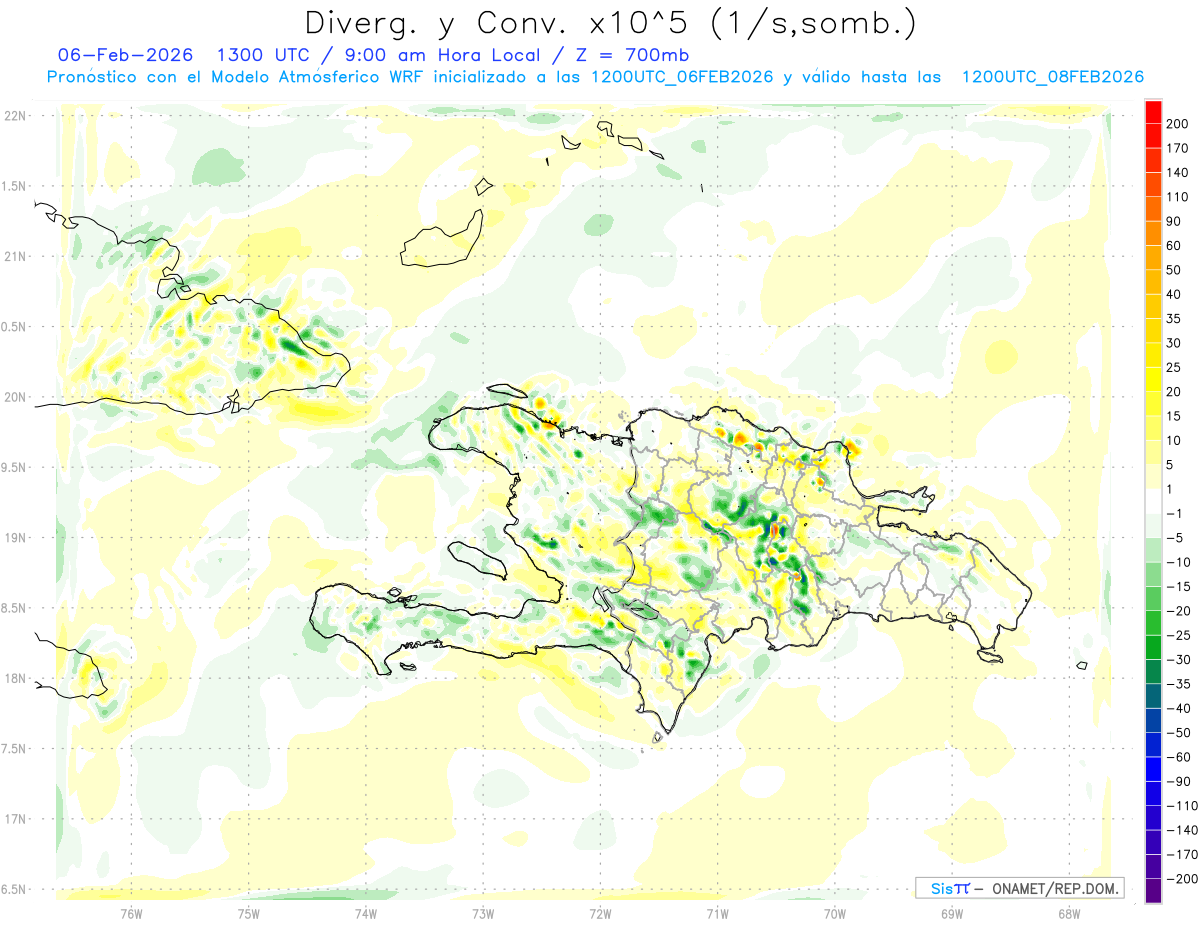Click the 71W longitude label
The width and height of the screenshot is (1200, 927).
[x=717, y=912]
